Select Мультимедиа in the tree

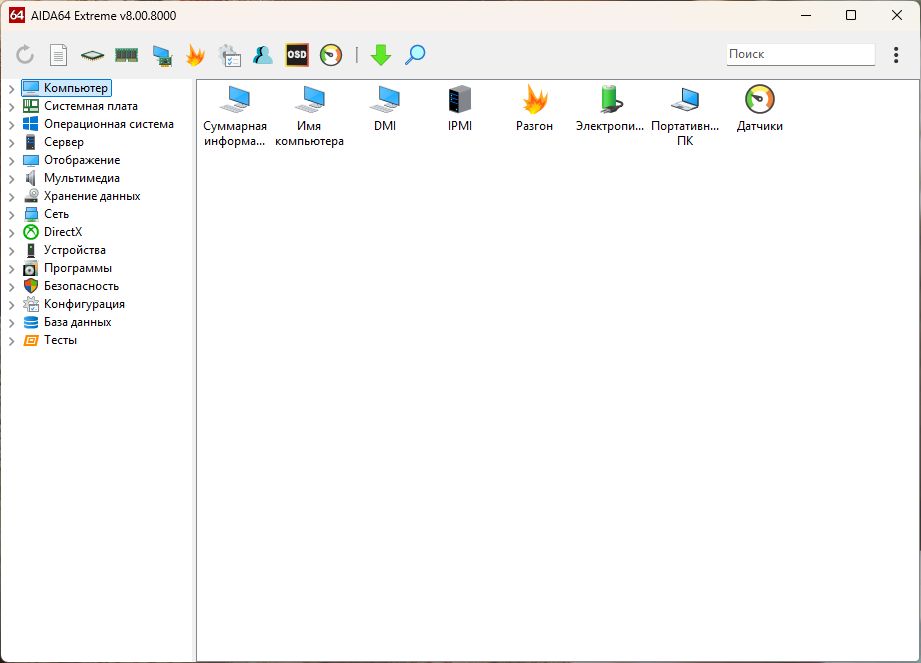coord(71,178)
